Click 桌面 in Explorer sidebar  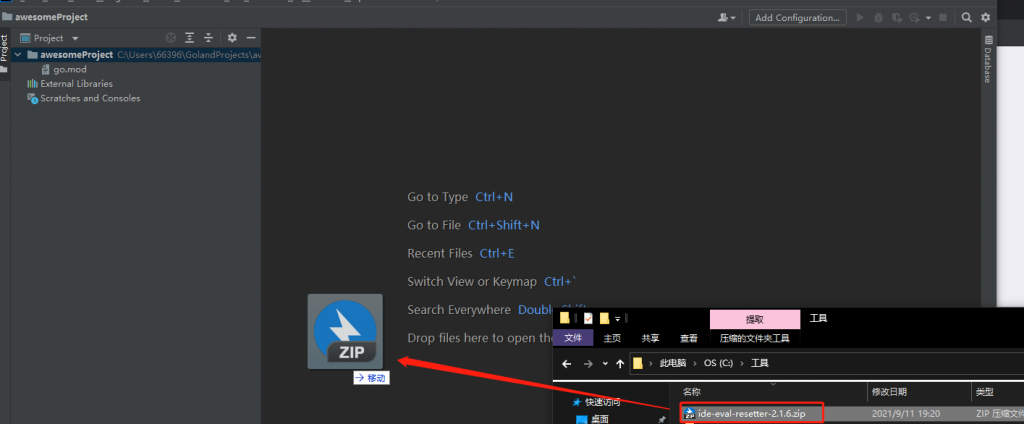600,419
